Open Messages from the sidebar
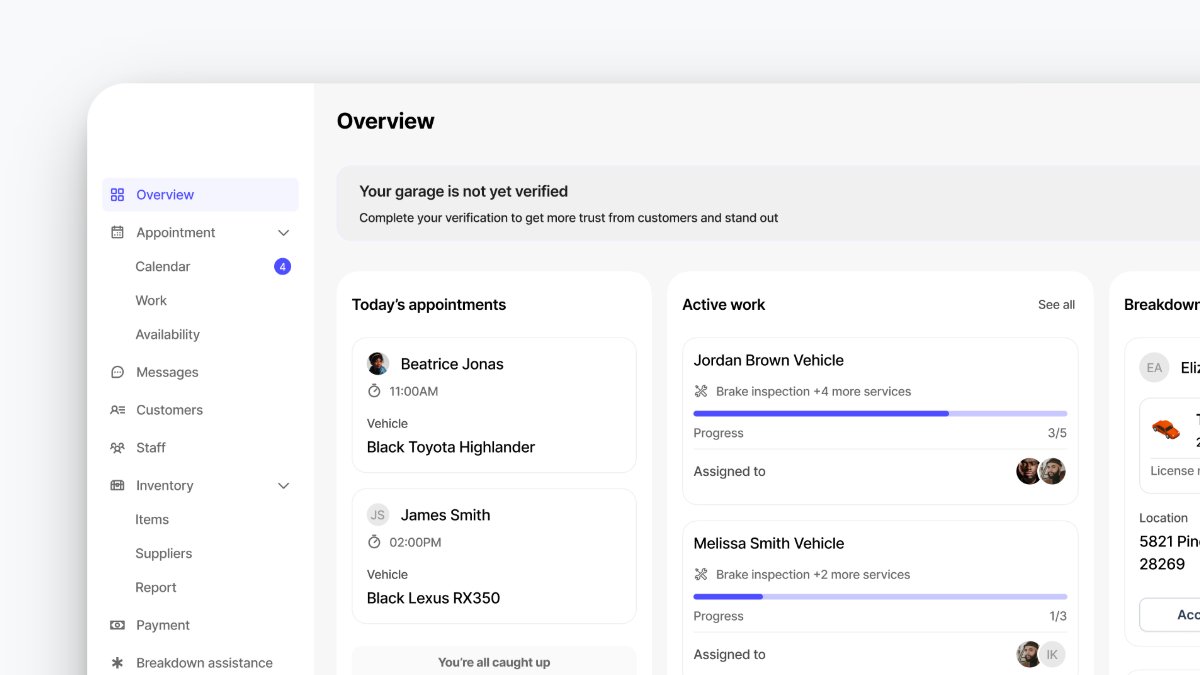This screenshot has height=675, width=1200. tap(167, 372)
